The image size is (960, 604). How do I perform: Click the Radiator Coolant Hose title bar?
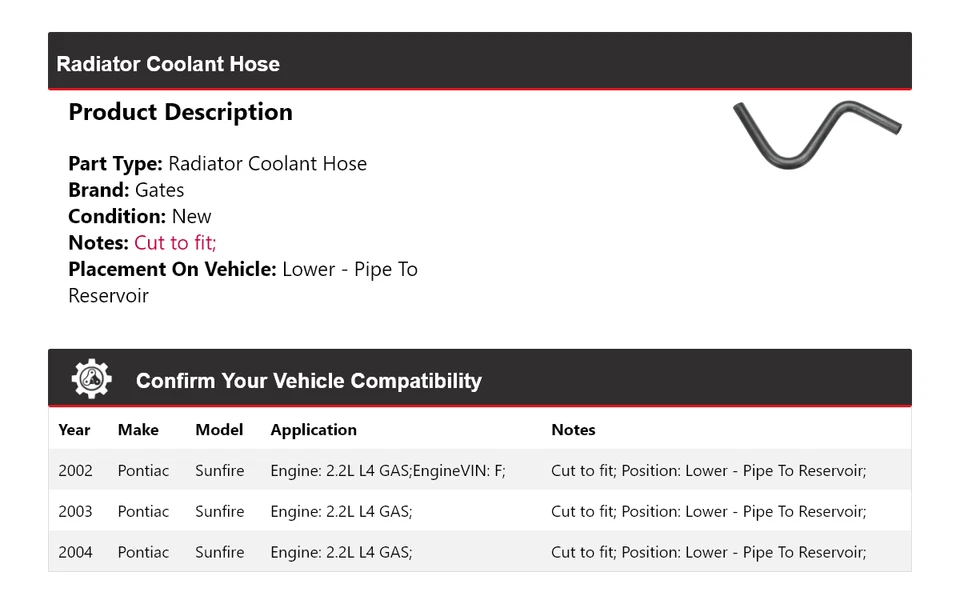click(x=168, y=64)
